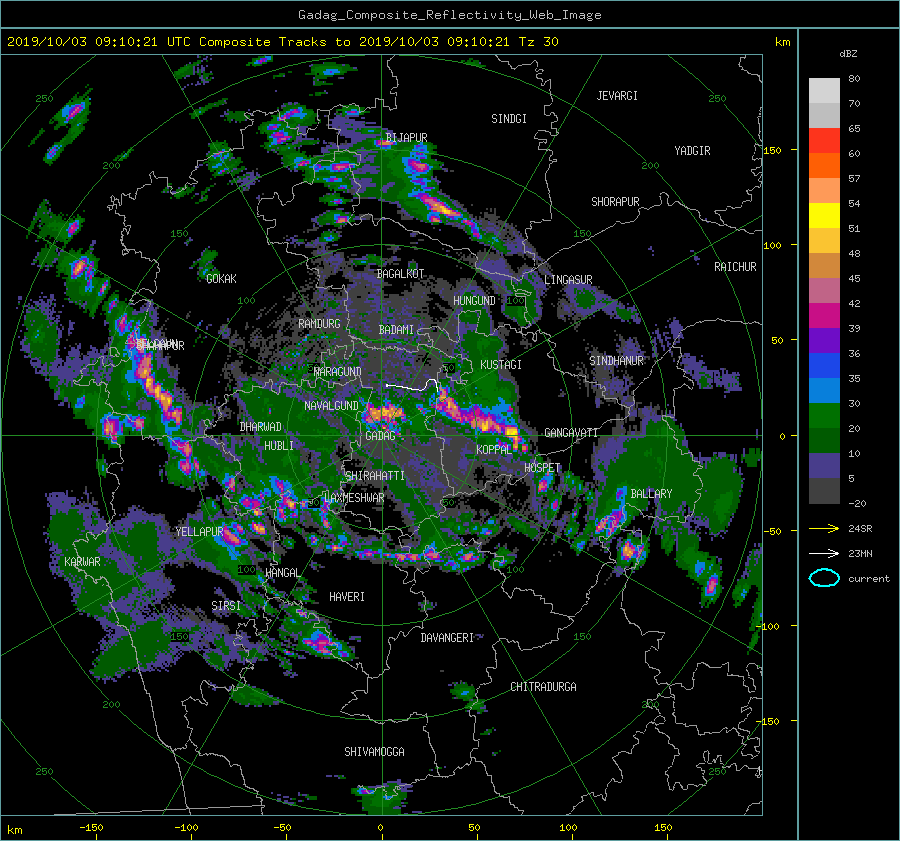Click the 150 tick on right km axis
900x841 pixels.
773,150
